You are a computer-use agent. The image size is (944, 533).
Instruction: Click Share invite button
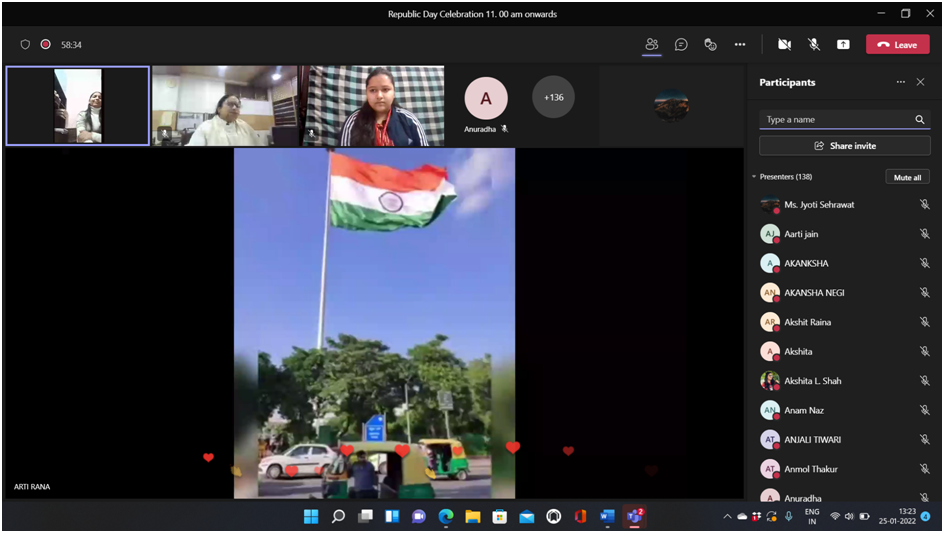(844, 146)
